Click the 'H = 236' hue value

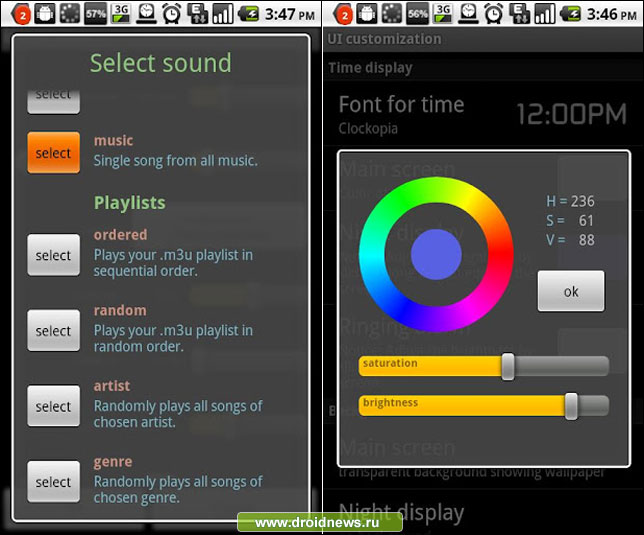click(x=570, y=201)
